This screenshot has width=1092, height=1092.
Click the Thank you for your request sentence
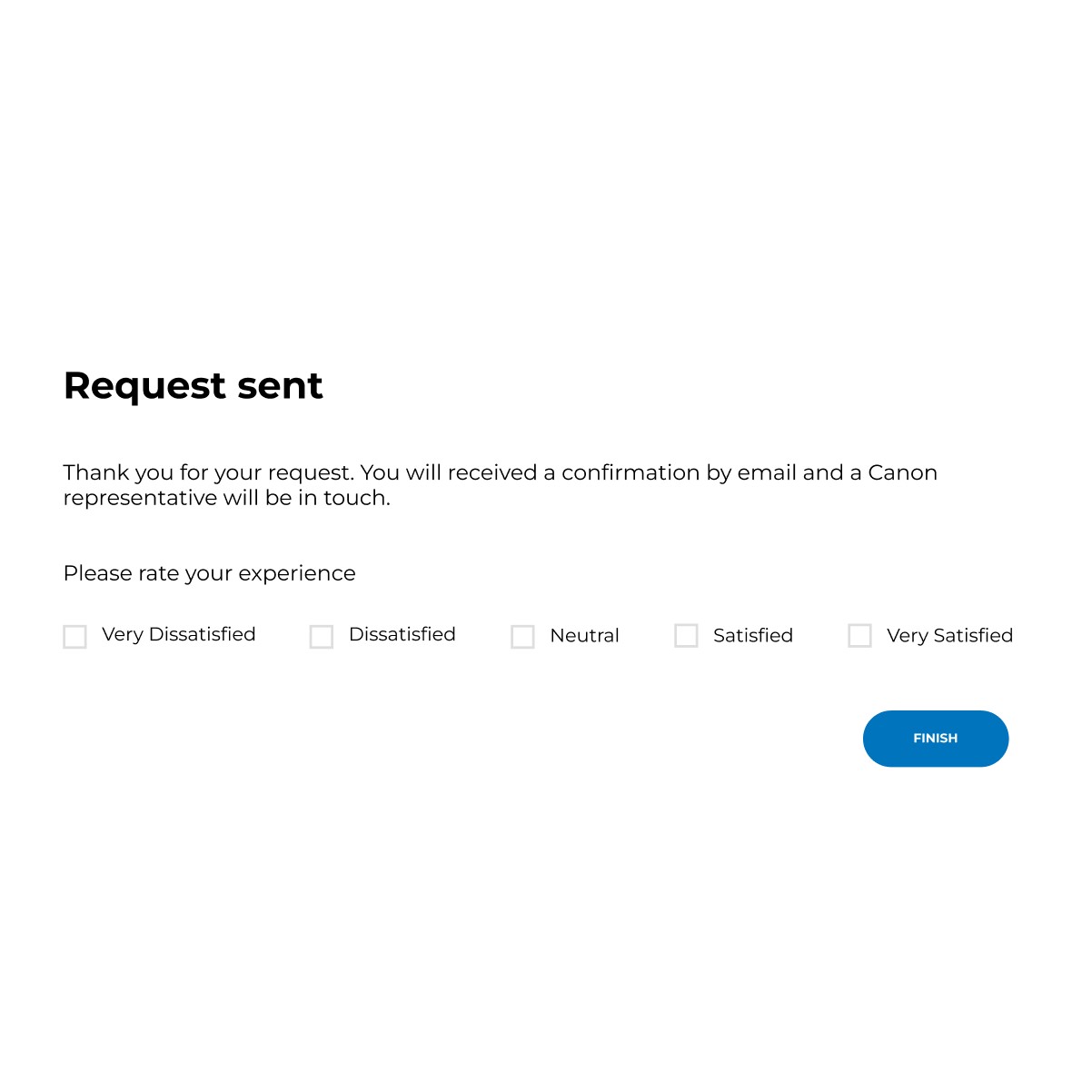[208, 473]
